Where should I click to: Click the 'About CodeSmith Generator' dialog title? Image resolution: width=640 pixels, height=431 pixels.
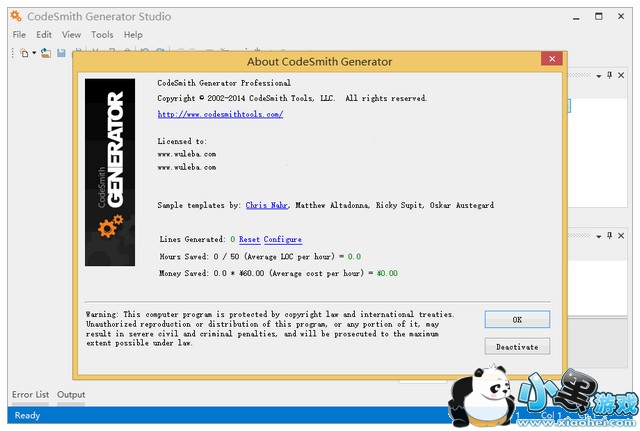pos(319,62)
